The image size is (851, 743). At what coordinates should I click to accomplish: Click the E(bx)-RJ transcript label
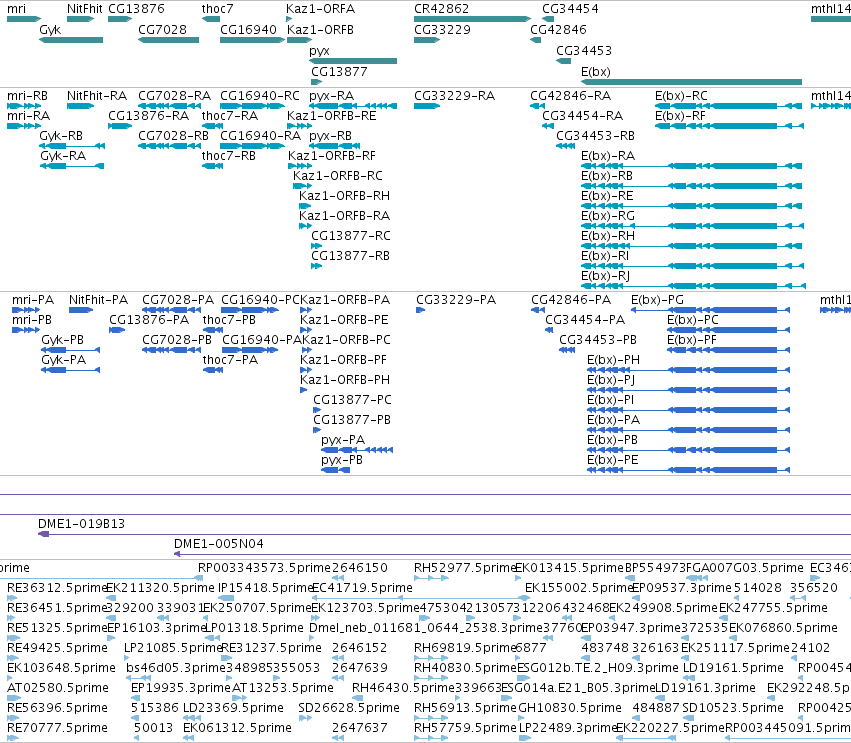(606, 276)
